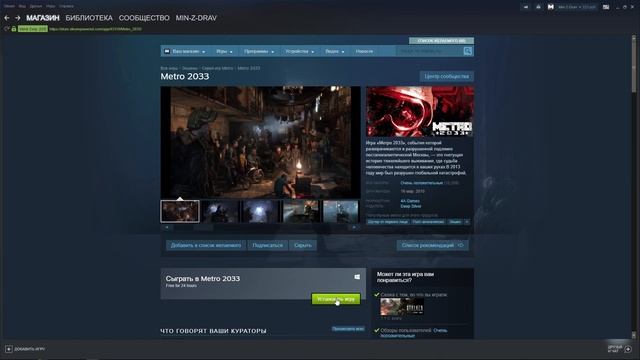
Task: Click the 4A Games developer link
Action: click(x=410, y=201)
